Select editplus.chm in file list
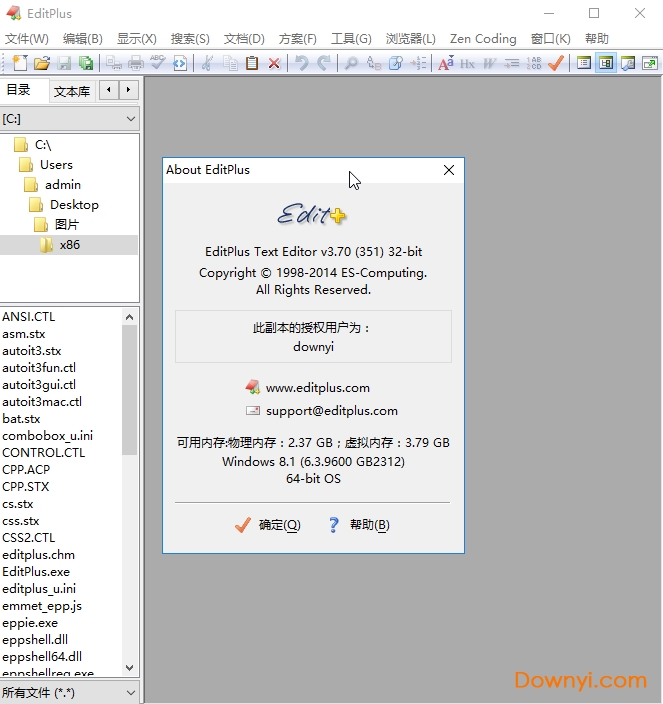This screenshot has width=663, height=704. [x=39, y=555]
